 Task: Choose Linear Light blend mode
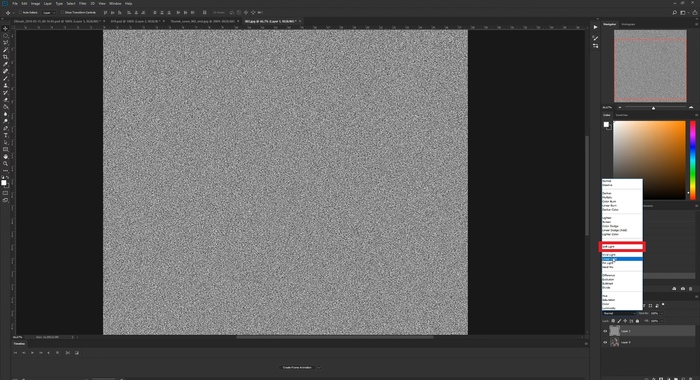pyautogui.click(x=622, y=259)
